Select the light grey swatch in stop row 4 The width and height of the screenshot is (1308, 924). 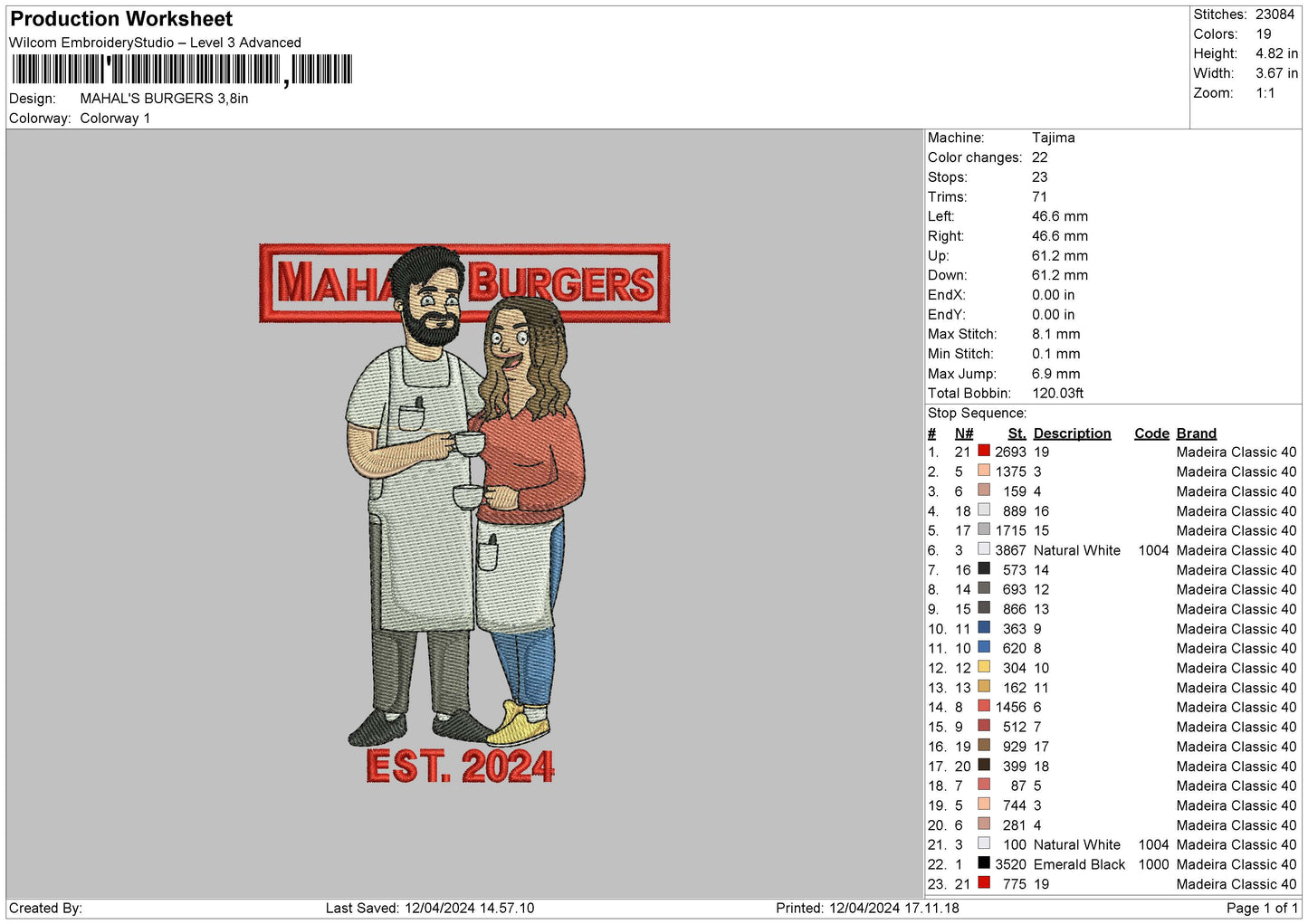[x=984, y=510]
